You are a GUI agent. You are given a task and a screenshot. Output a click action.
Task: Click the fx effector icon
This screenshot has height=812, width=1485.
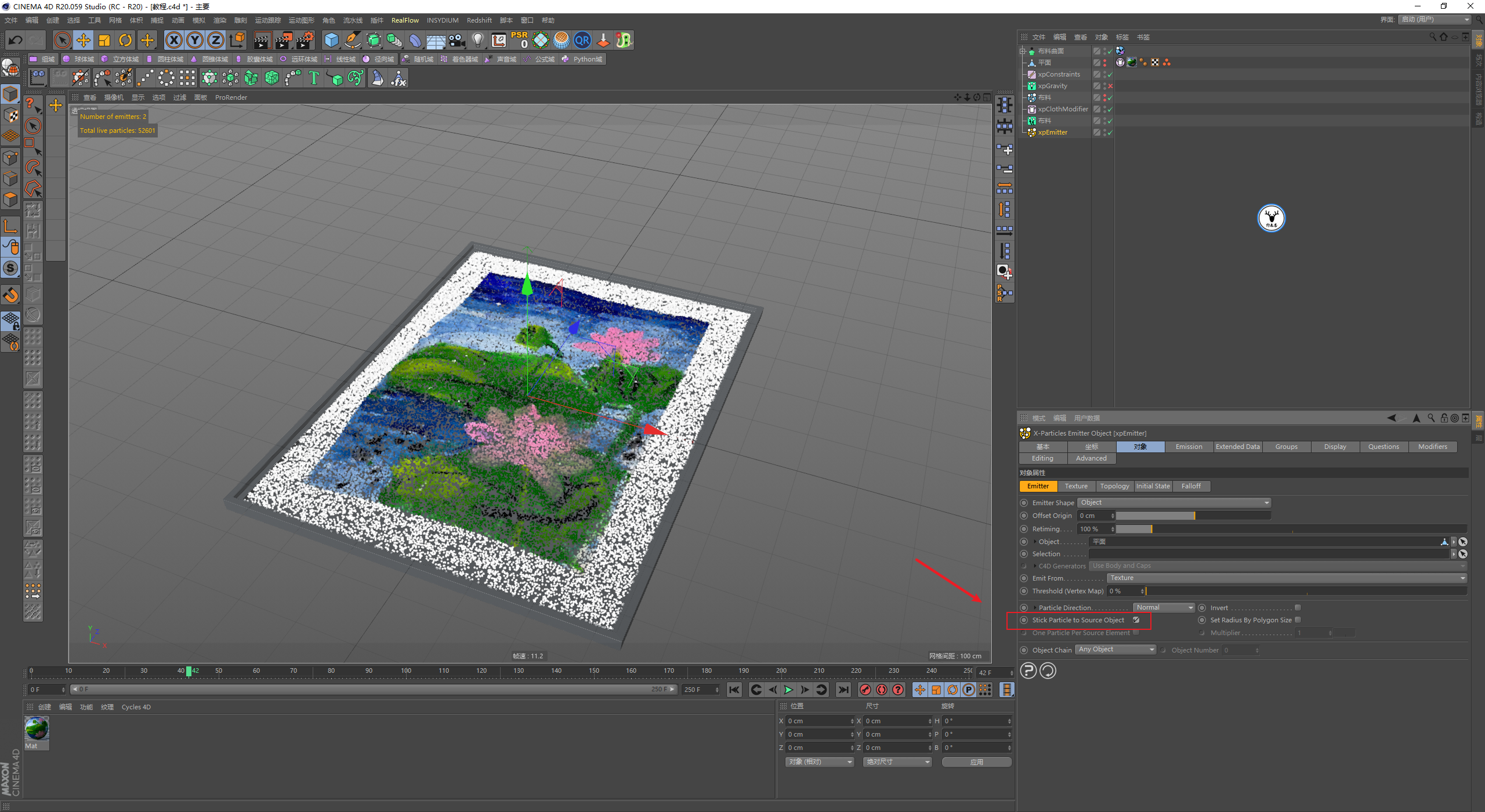click(399, 78)
